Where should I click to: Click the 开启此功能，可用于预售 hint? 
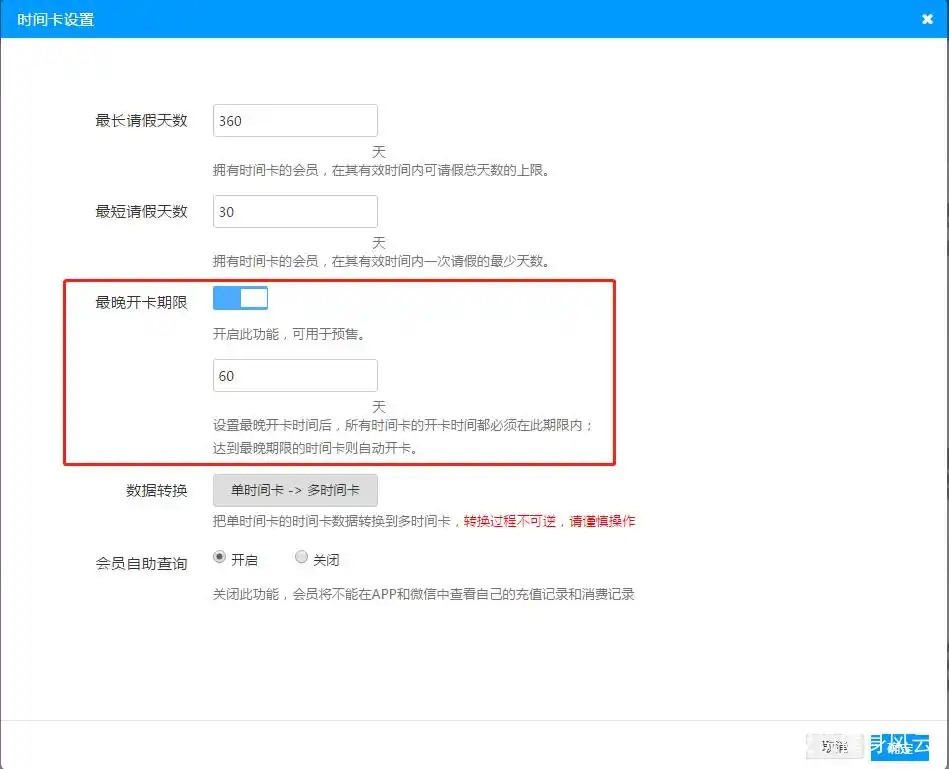[289, 335]
